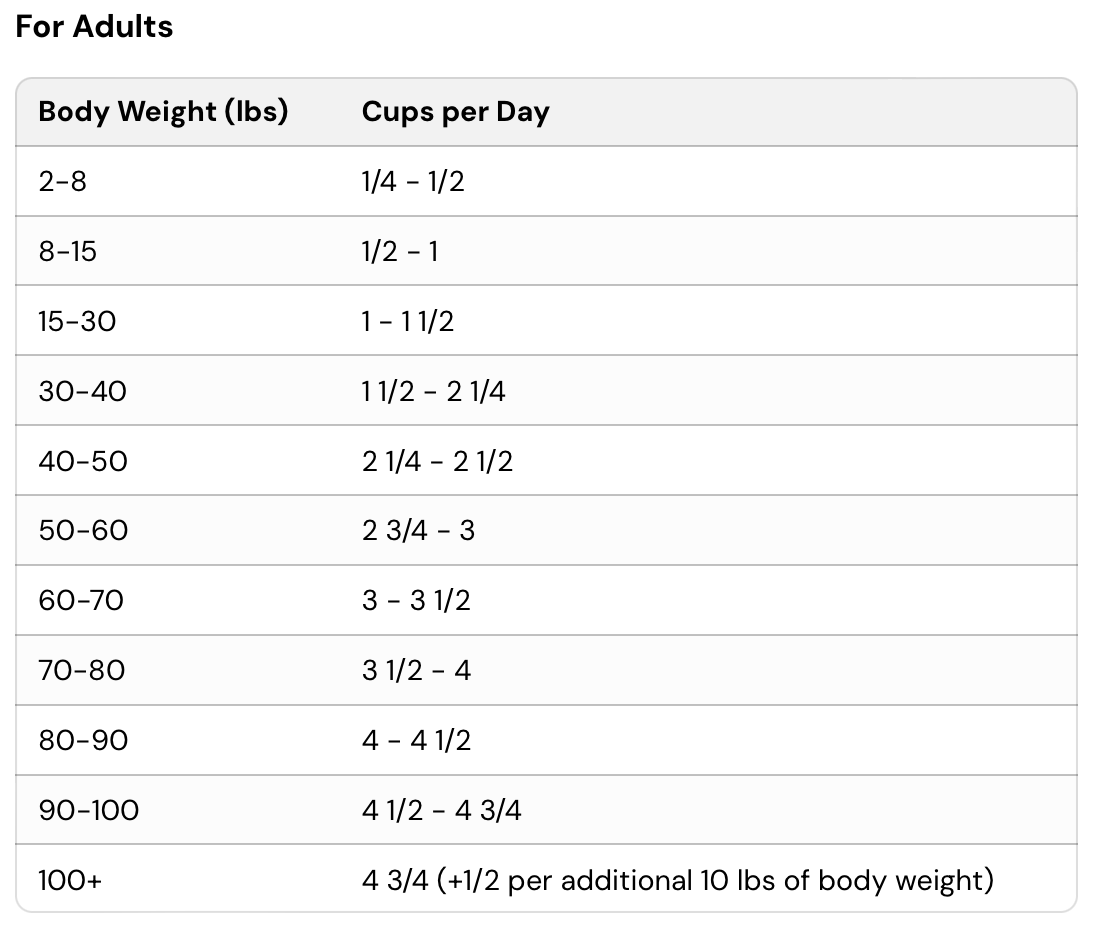Click the "Cups per Day" column header
Viewport: 1104px width, 934px height.
pyautogui.click(x=455, y=111)
